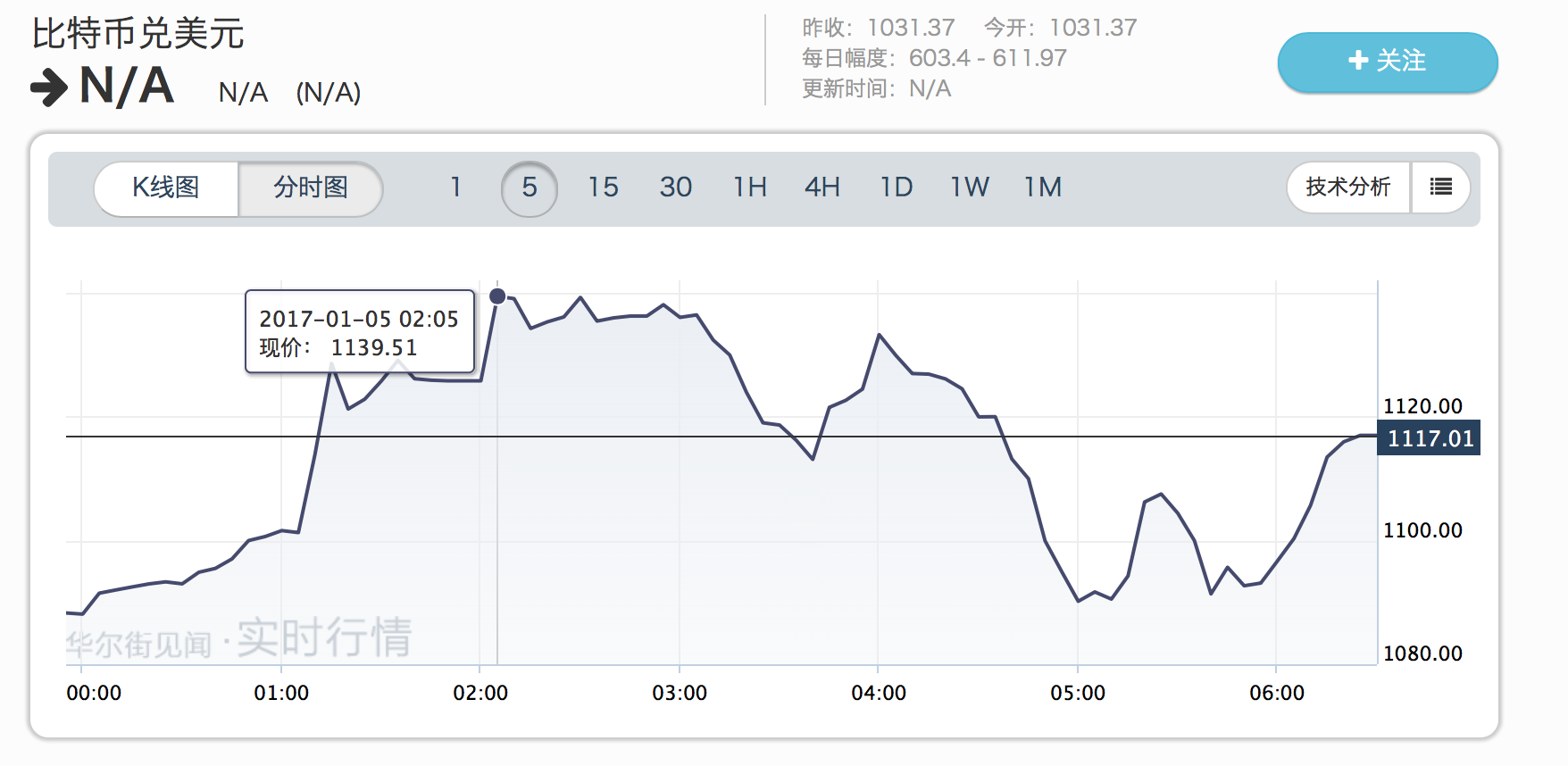Viewport: 1568px width, 766px height.
Task: Click the 比特币兑美元 title
Action: click(x=138, y=34)
